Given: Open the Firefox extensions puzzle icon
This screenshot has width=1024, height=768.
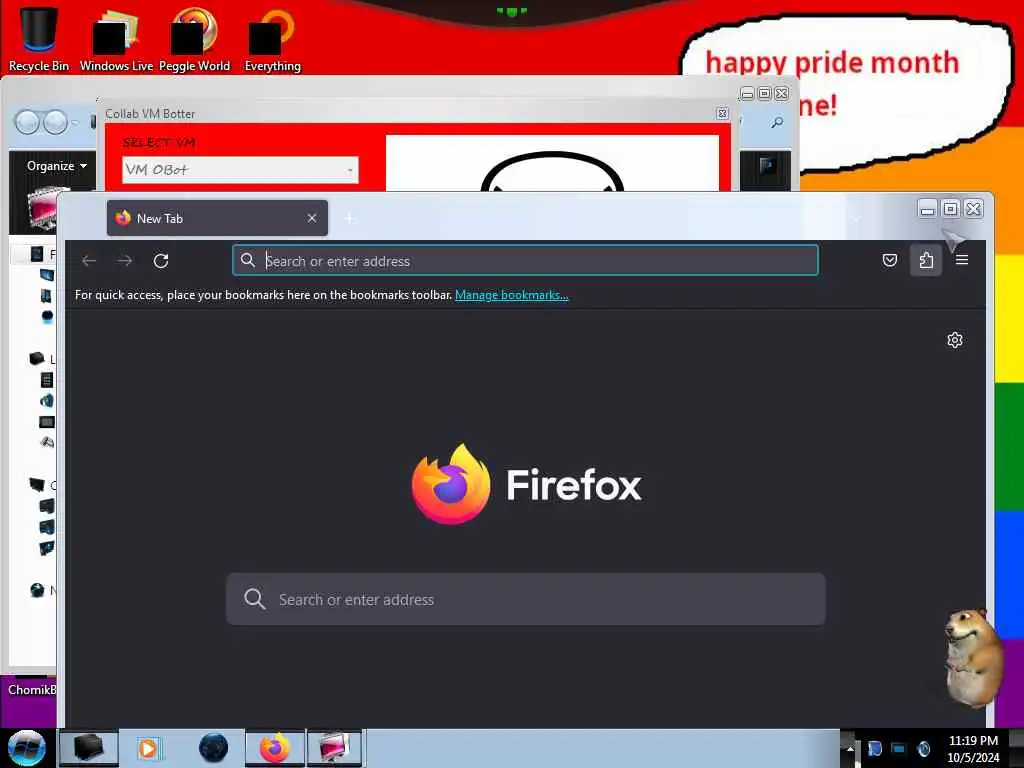Looking at the screenshot, I should pyautogui.click(x=926, y=261).
